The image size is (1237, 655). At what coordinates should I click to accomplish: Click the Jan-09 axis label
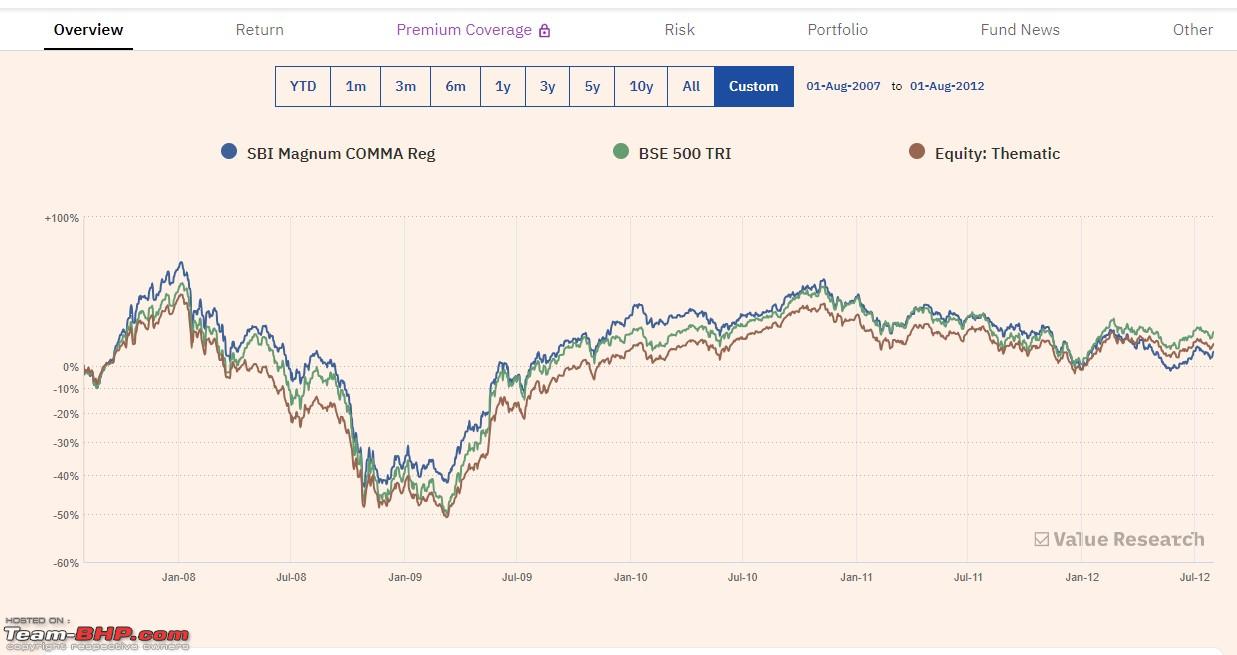tap(405, 577)
